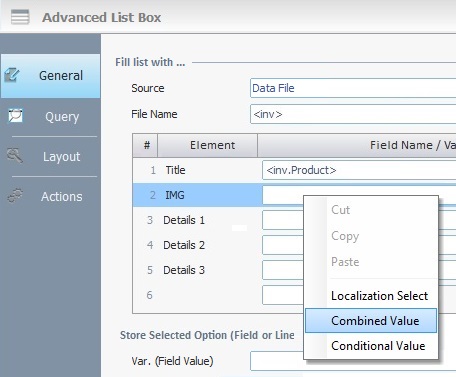This screenshot has width=456, height=377.
Task: Click the Actions gears icon
Action: [15, 196]
